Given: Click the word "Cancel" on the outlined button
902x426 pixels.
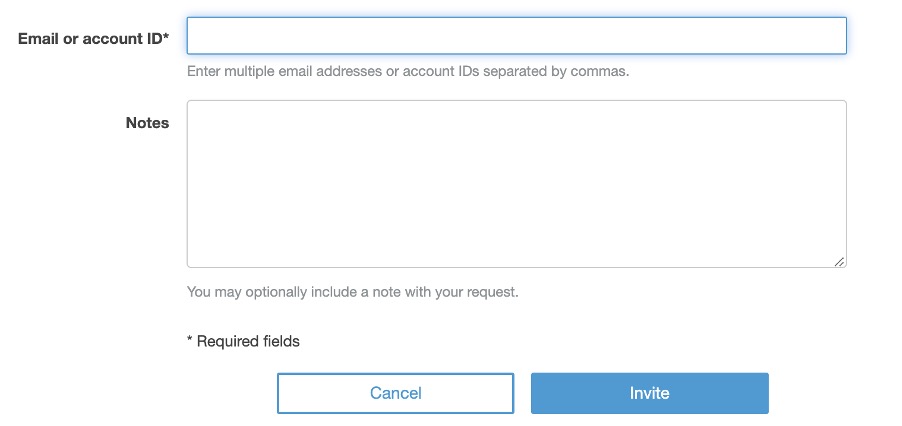Looking at the screenshot, I should point(395,393).
